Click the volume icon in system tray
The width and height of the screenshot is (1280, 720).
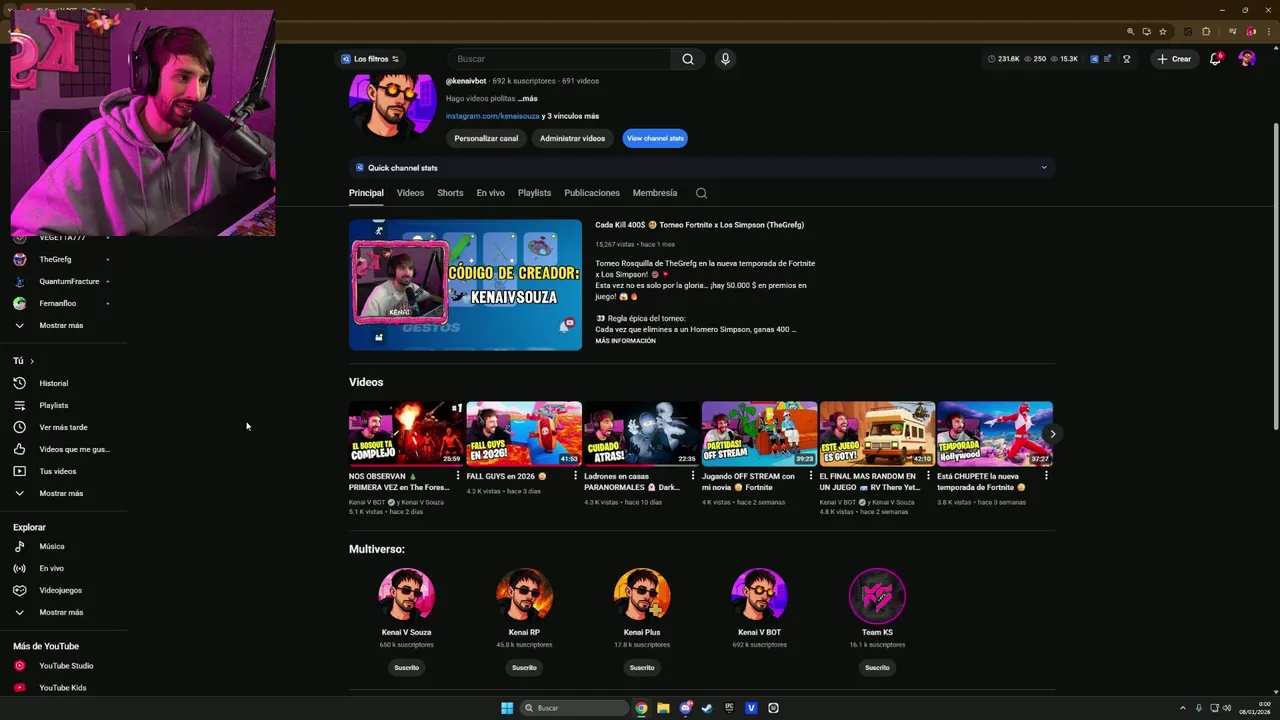click(x=1228, y=708)
